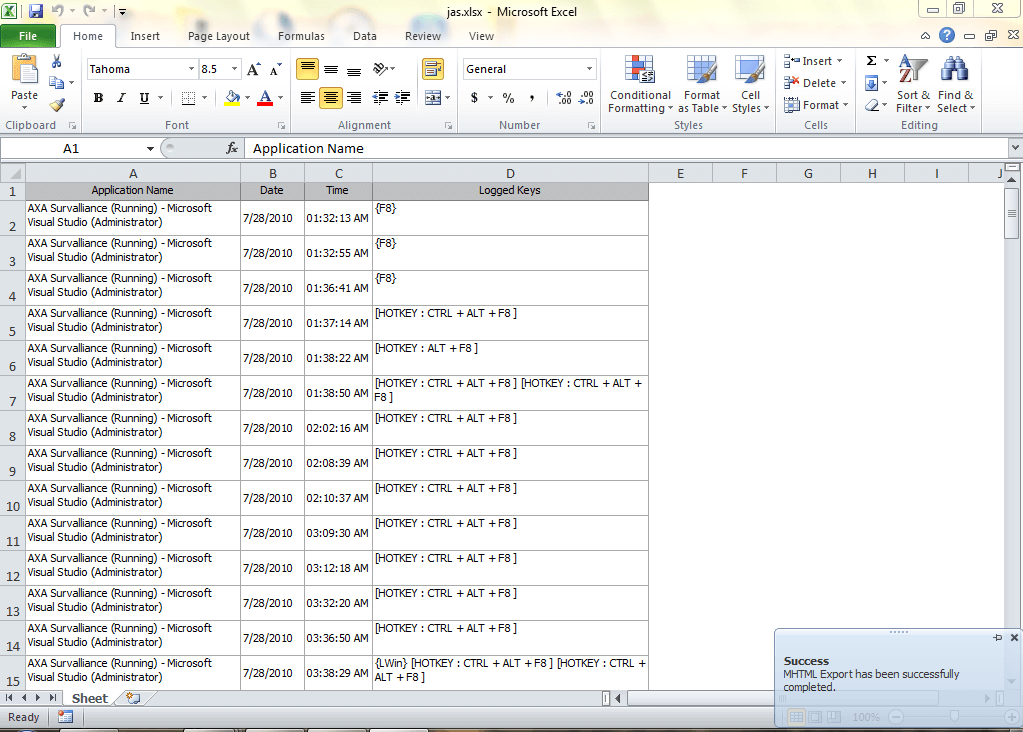This screenshot has width=1023, height=732.
Task: Open the Tahoma font name dropdown
Action: [x=191, y=69]
